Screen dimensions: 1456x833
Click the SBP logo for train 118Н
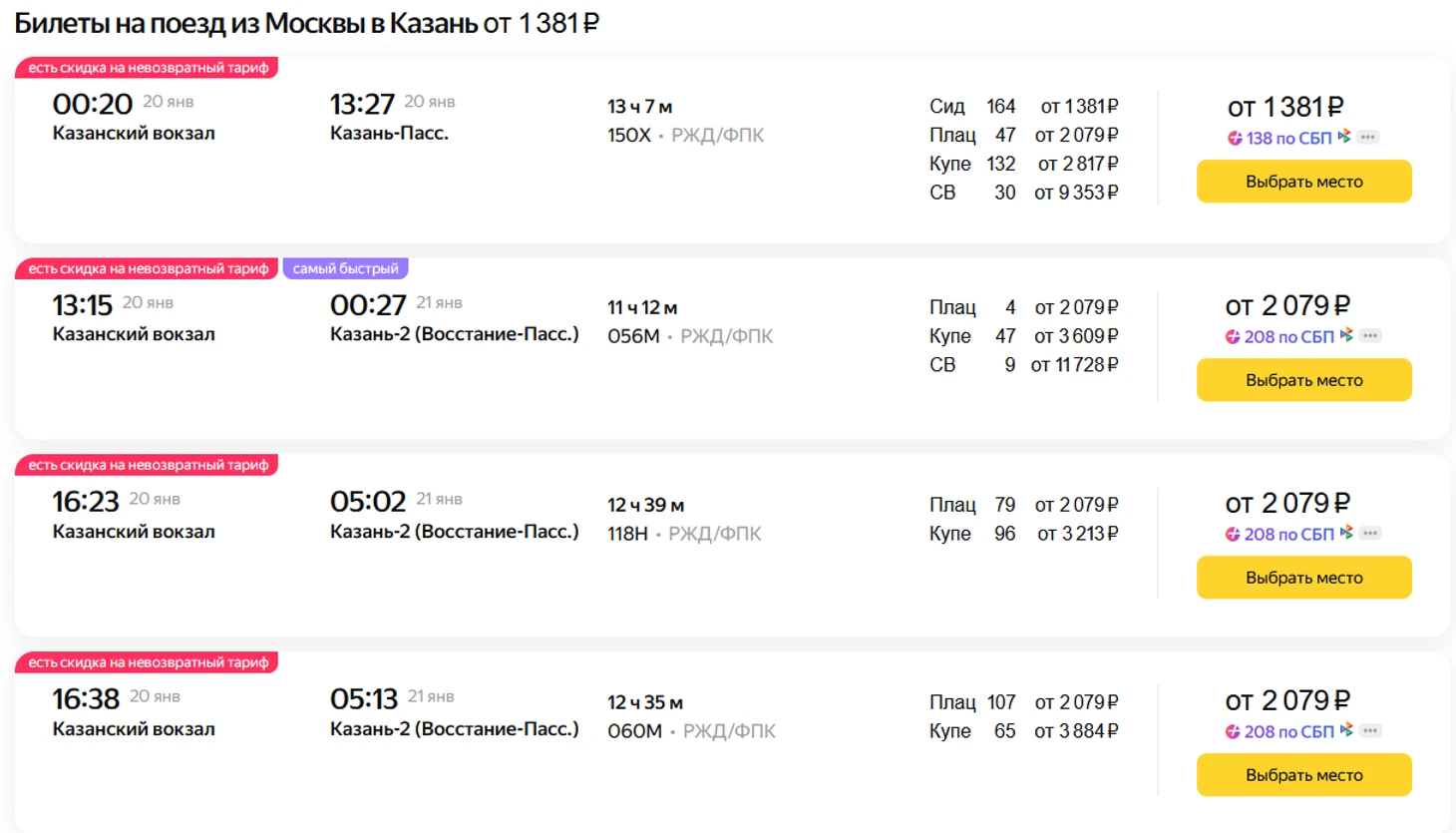(1346, 533)
